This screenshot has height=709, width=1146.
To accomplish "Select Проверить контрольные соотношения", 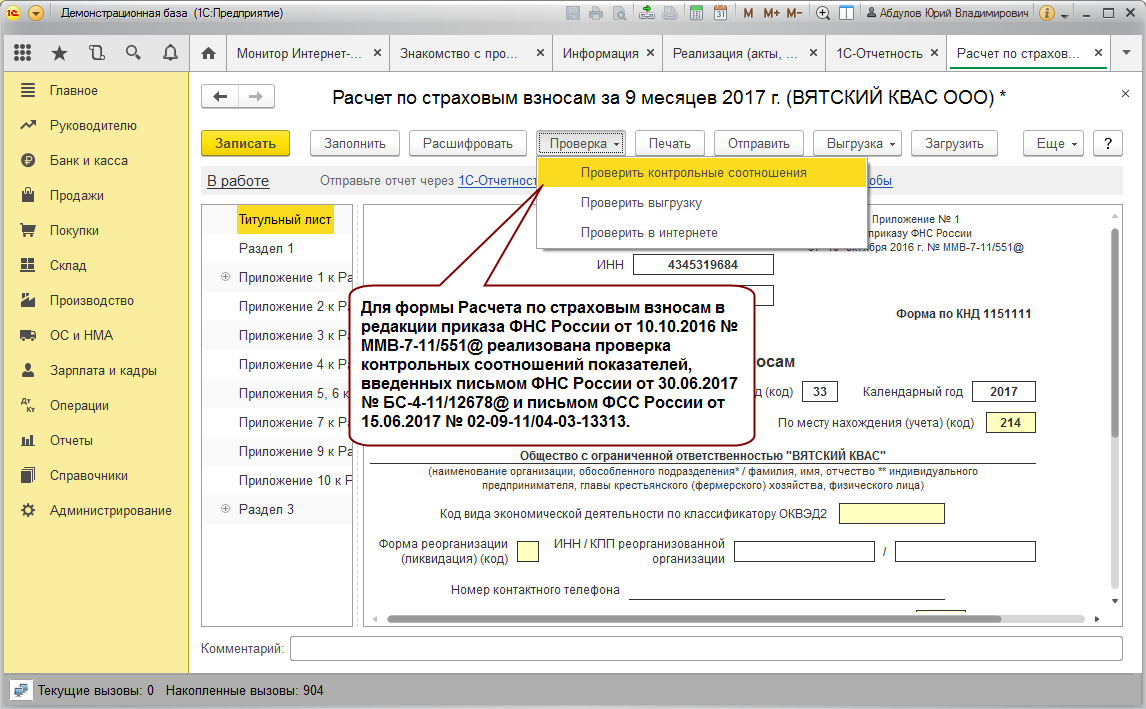I will point(701,172).
